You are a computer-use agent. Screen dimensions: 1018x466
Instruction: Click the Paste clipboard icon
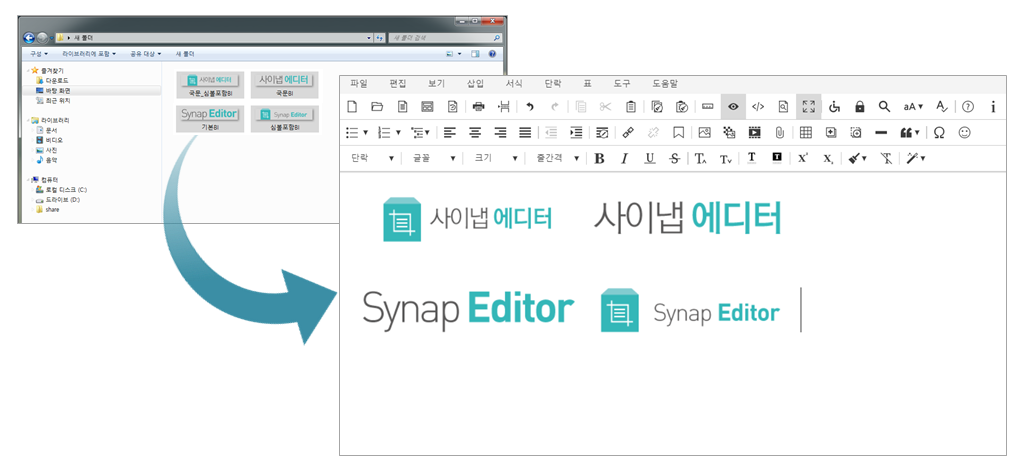(x=631, y=106)
